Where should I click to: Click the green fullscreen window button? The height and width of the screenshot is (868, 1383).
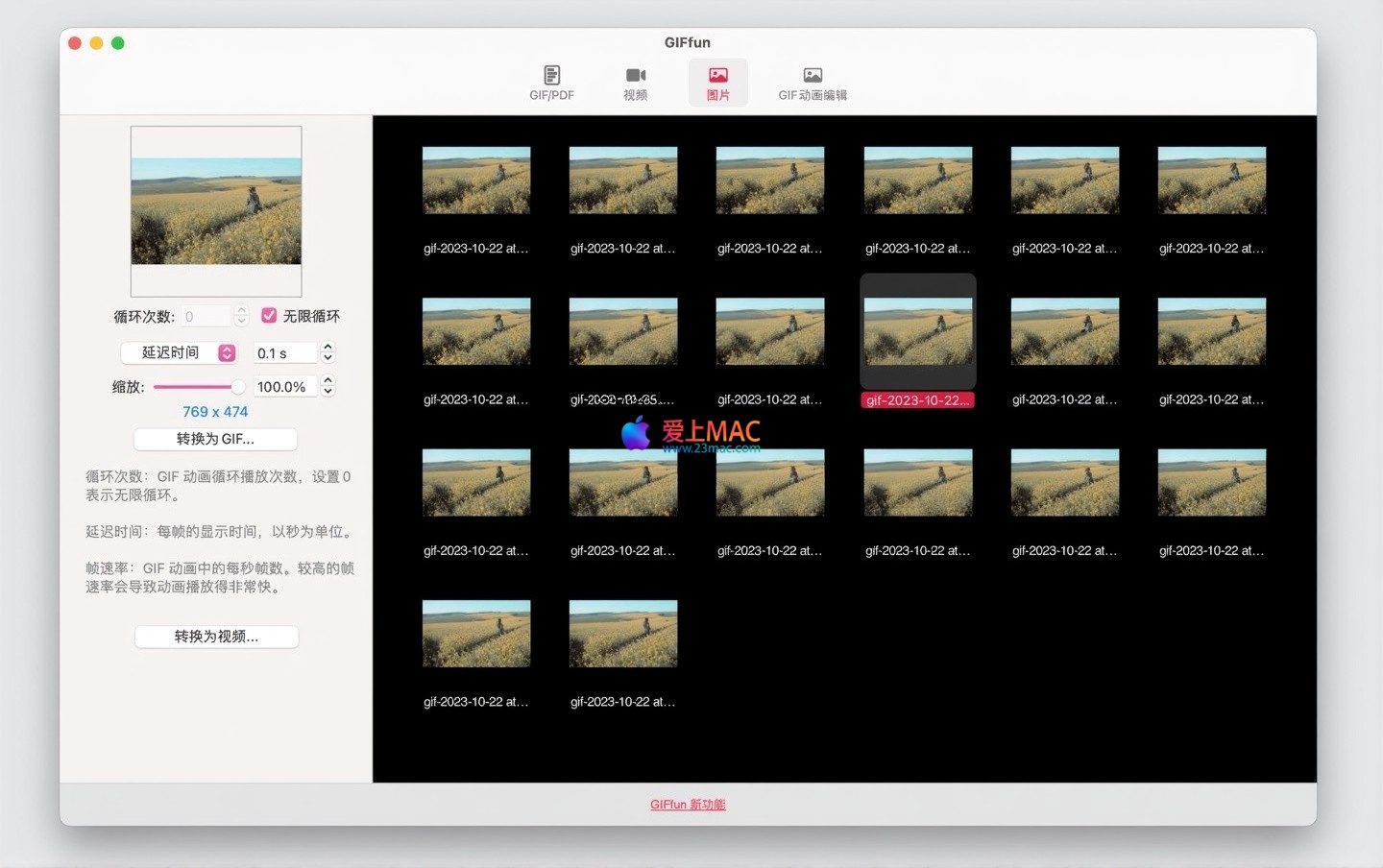[117, 43]
